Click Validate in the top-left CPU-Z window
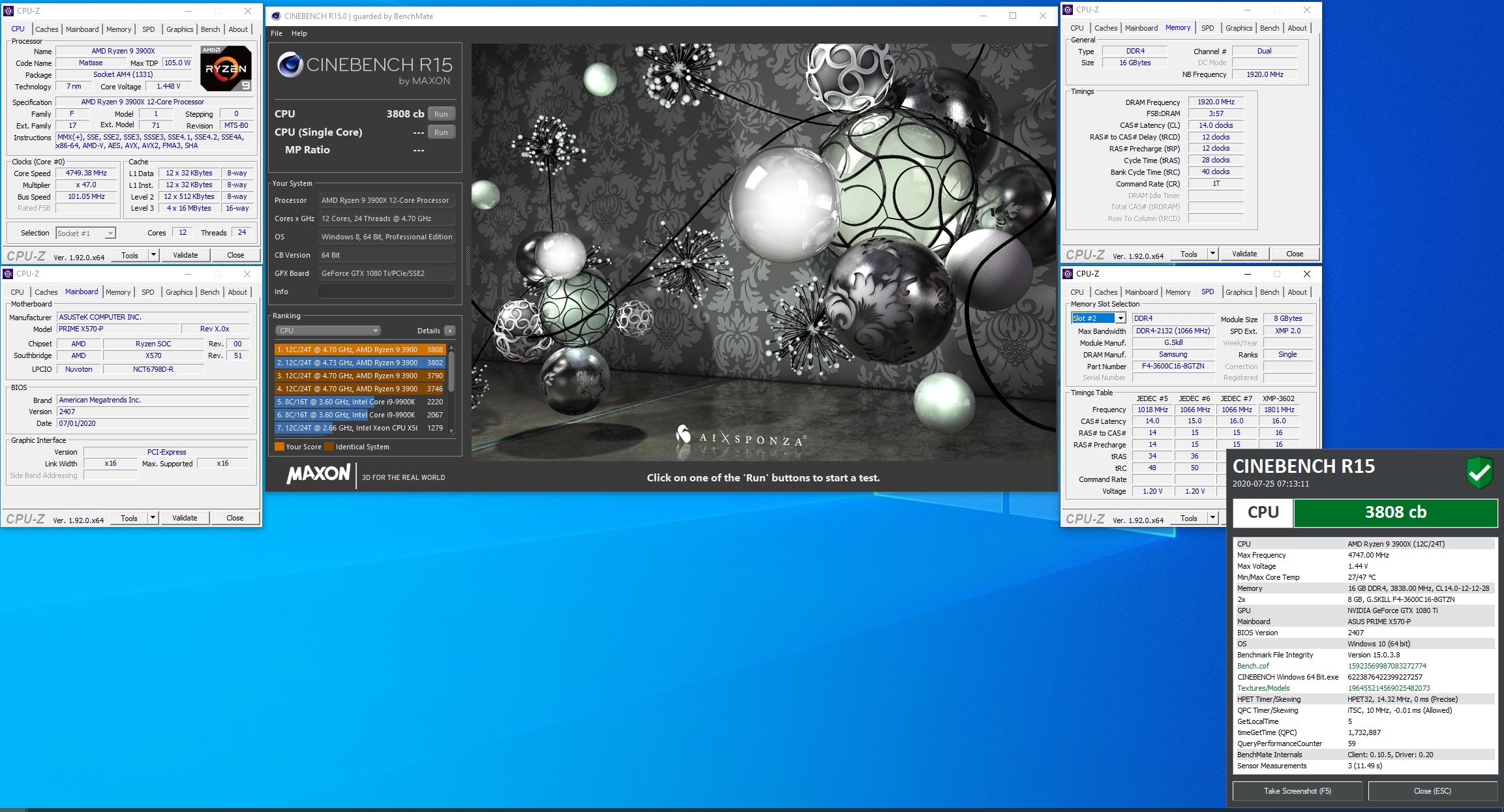 [x=185, y=255]
